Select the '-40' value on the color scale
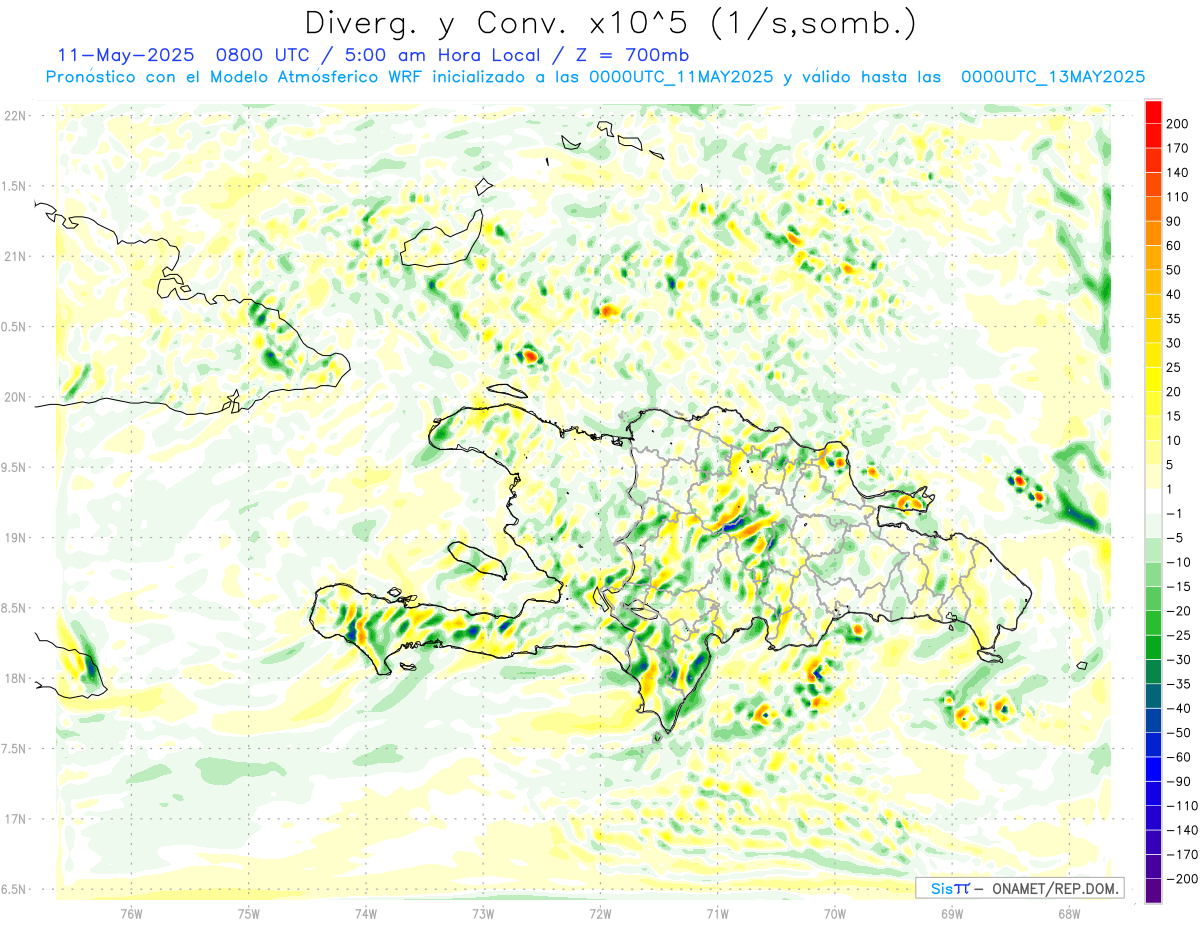1200x927 pixels. click(x=1180, y=709)
